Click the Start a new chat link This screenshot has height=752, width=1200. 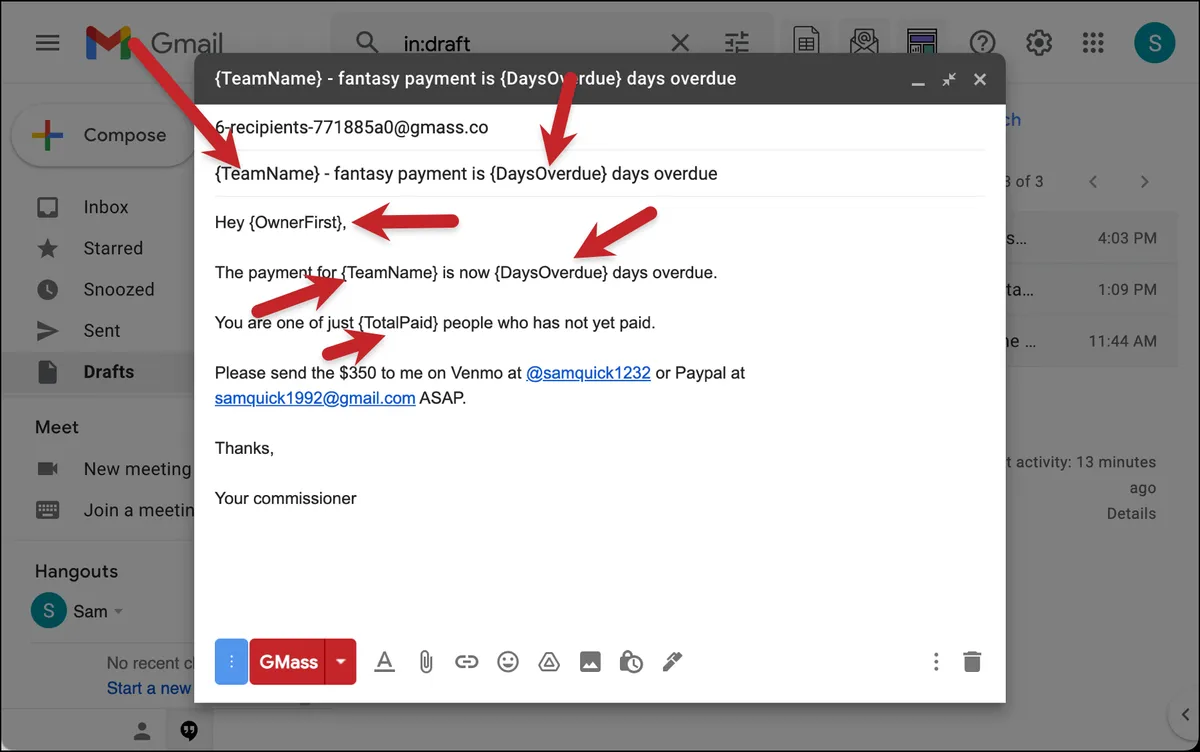(x=150, y=688)
